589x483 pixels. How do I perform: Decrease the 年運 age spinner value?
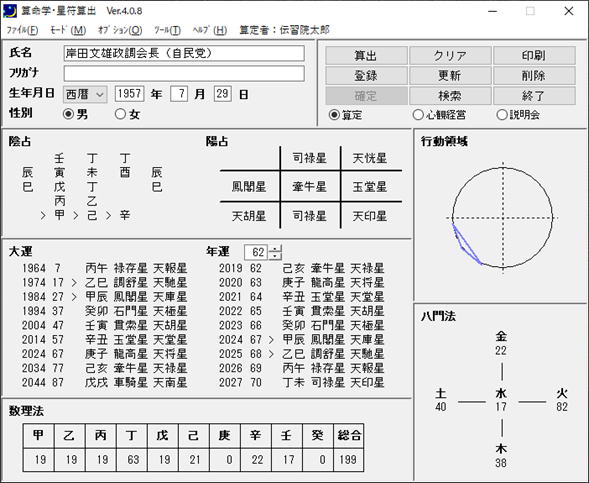click(275, 256)
